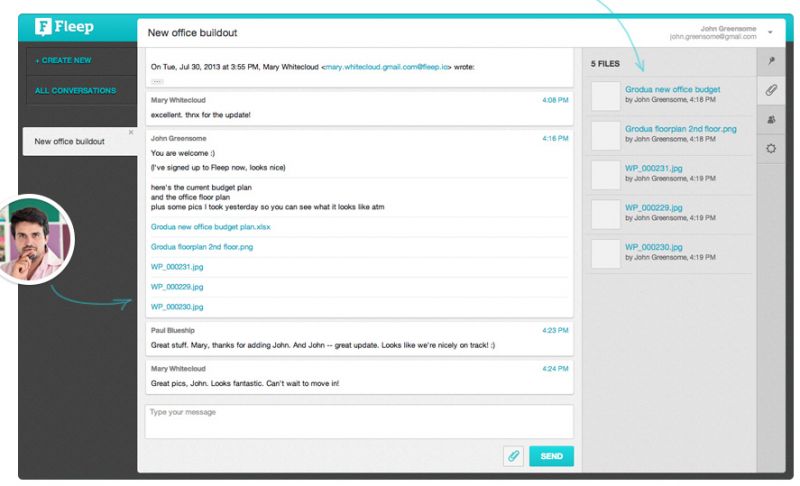Viewport: 800px width, 486px height.
Task: Click message starting 'Great stuff. Mary, thanks'
Action: pos(322,345)
